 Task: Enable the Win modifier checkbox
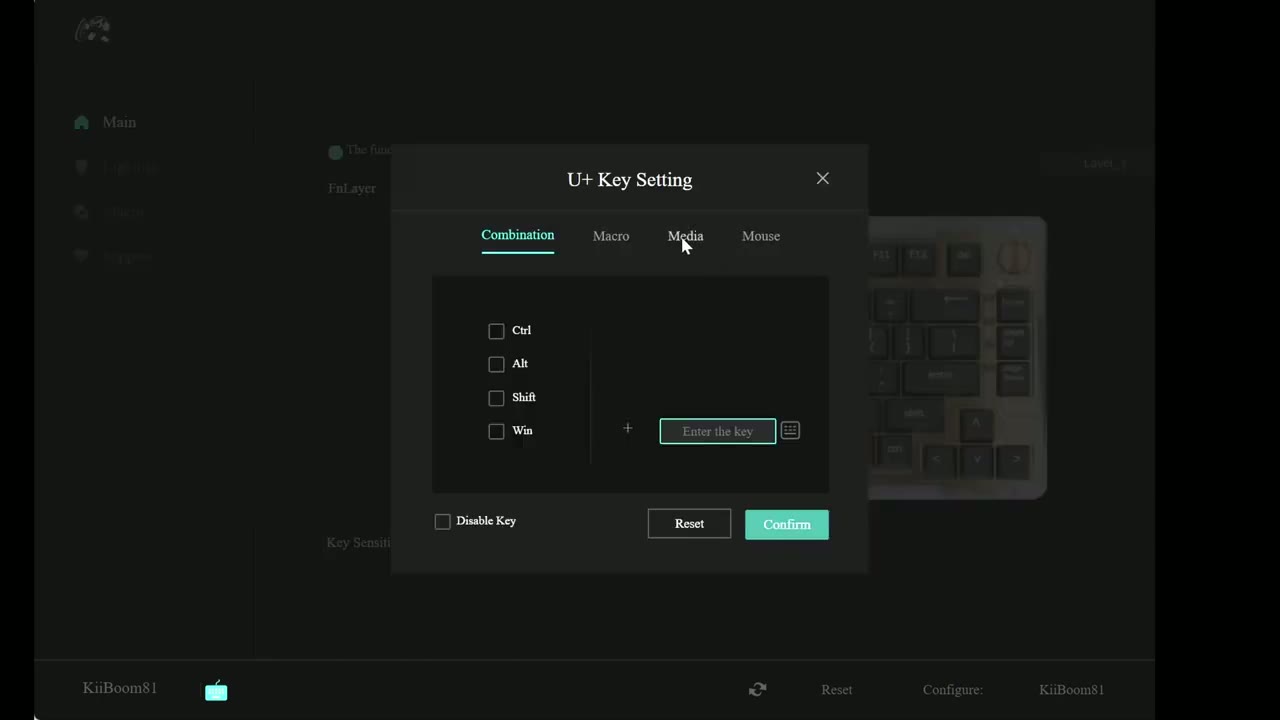(x=496, y=431)
